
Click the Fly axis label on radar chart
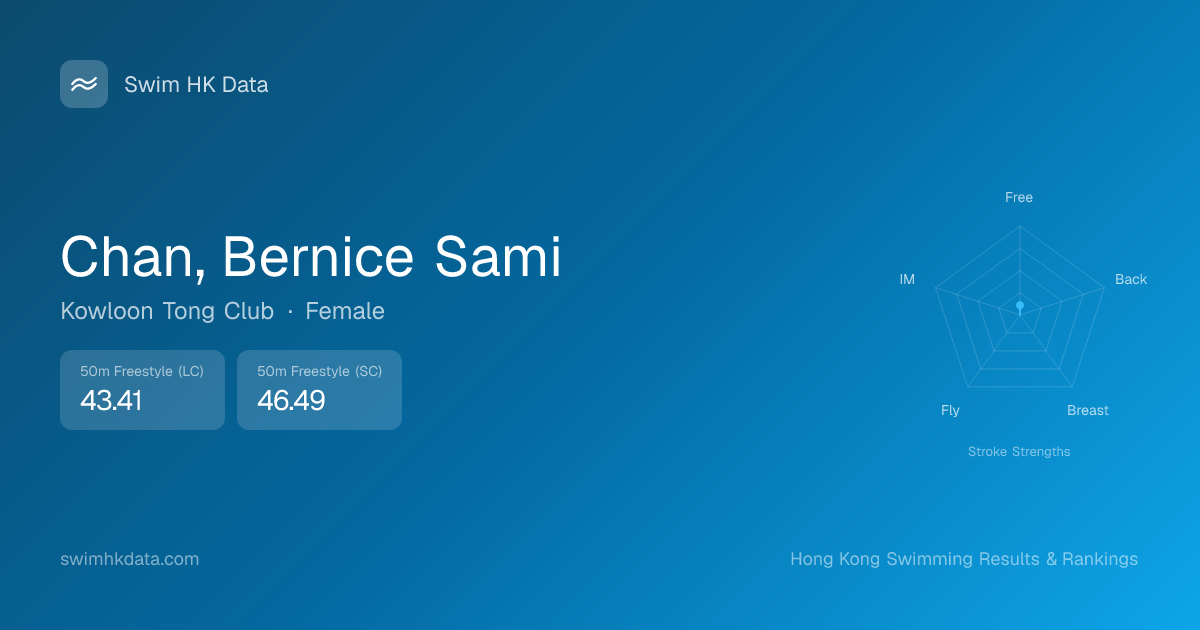tap(950, 411)
